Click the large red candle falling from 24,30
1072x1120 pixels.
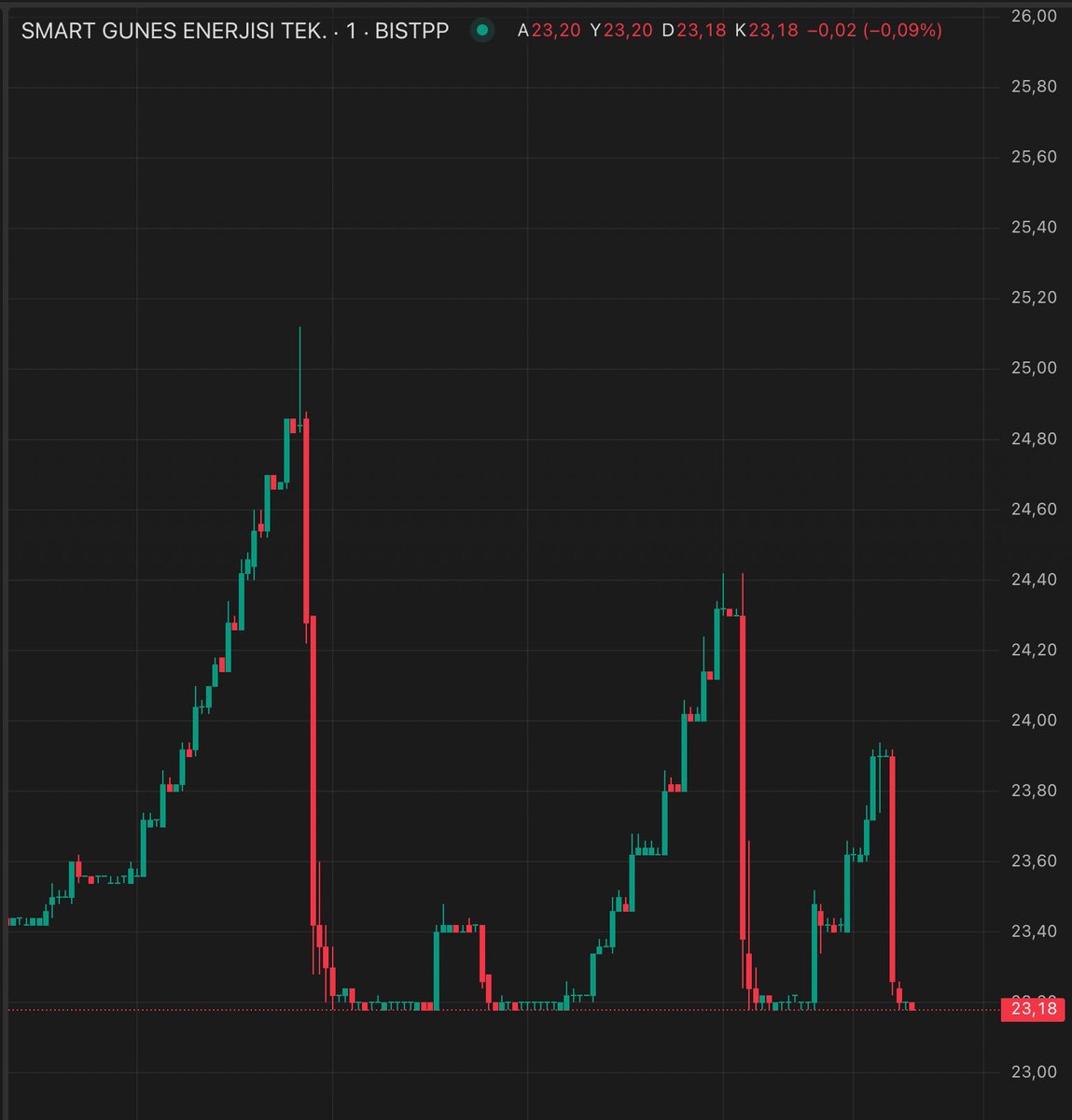743,777
